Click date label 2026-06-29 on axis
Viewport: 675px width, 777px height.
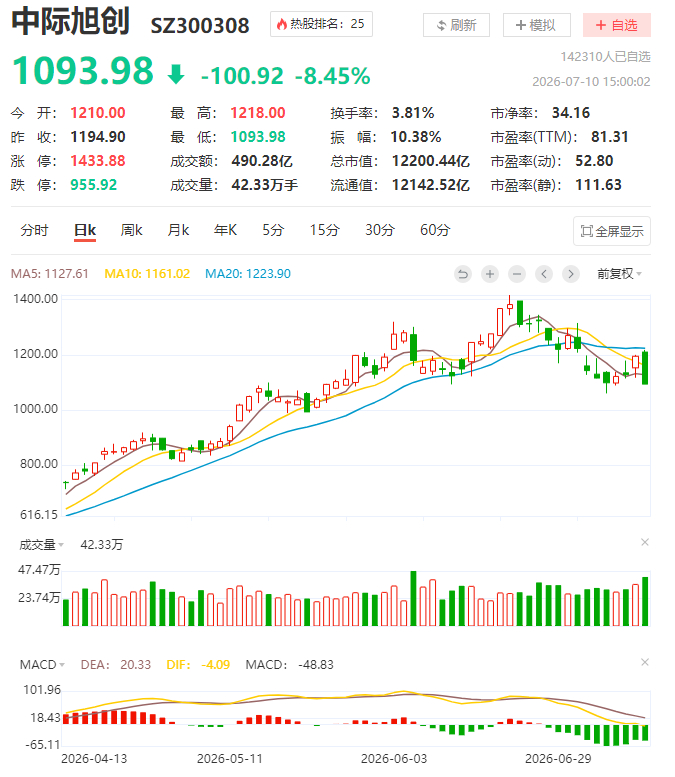pos(558,759)
